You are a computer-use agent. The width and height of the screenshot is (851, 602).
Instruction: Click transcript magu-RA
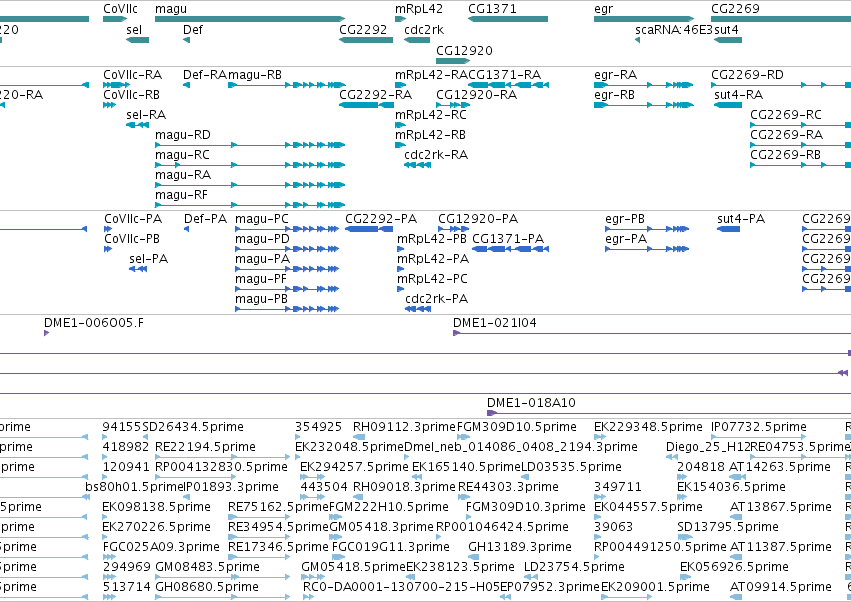[x=182, y=175]
